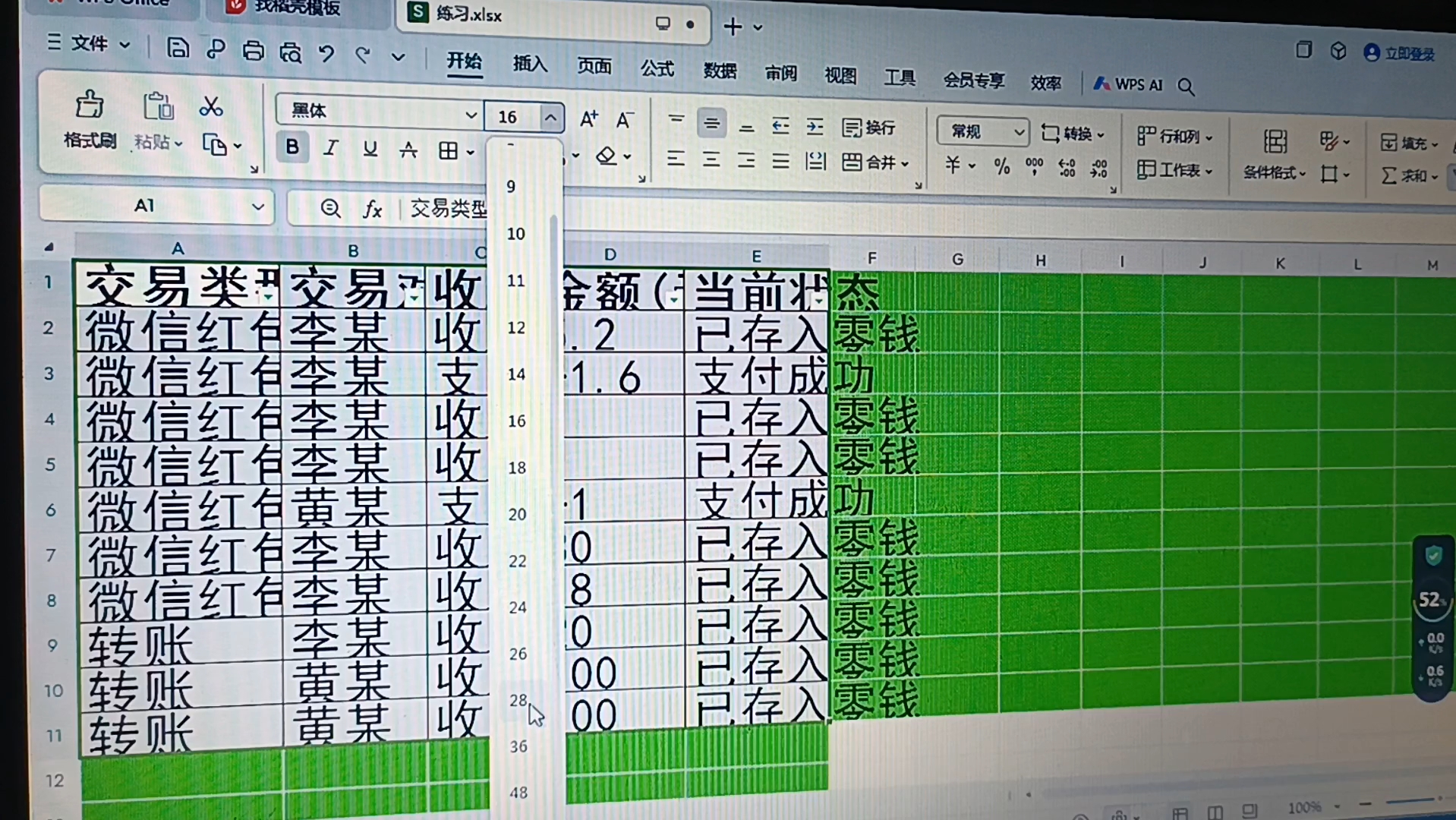Toggle center horizontal alignment button
Screen dimensions: 1456x820
click(711, 159)
